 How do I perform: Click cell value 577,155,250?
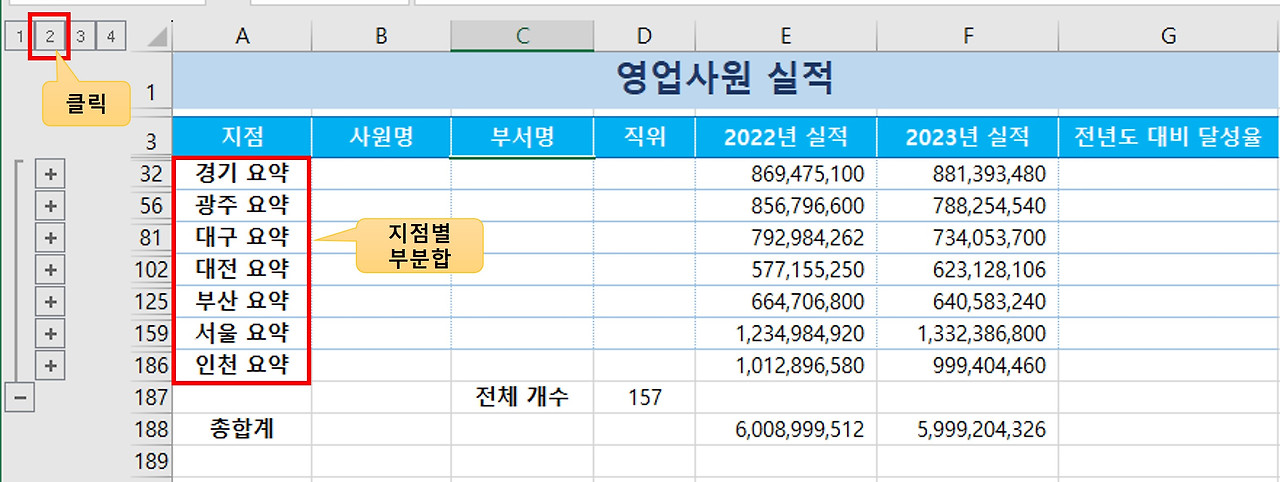pyautogui.click(x=786, y=269)
